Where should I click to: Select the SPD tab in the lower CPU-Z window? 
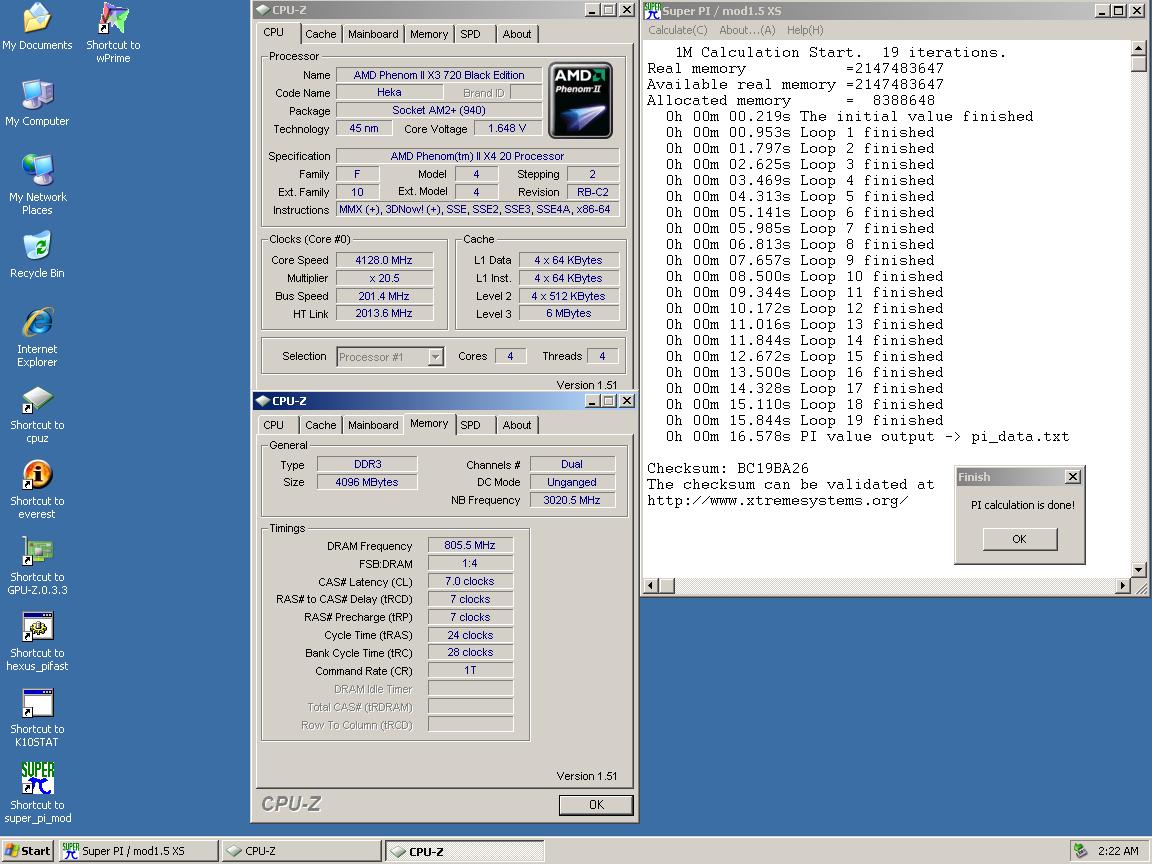pos(470,425)
